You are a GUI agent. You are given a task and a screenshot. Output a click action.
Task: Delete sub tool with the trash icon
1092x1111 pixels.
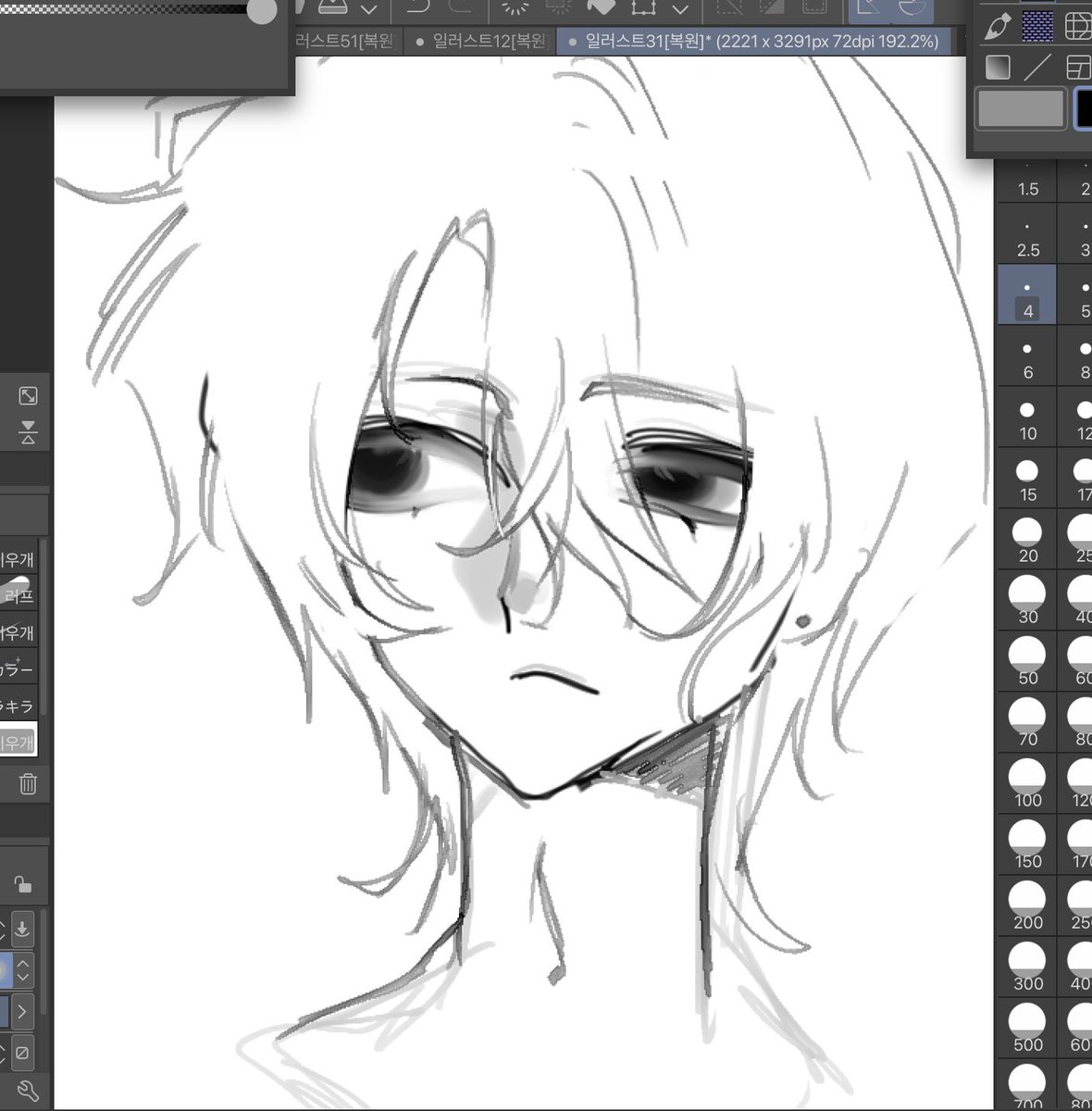(28, 783)
